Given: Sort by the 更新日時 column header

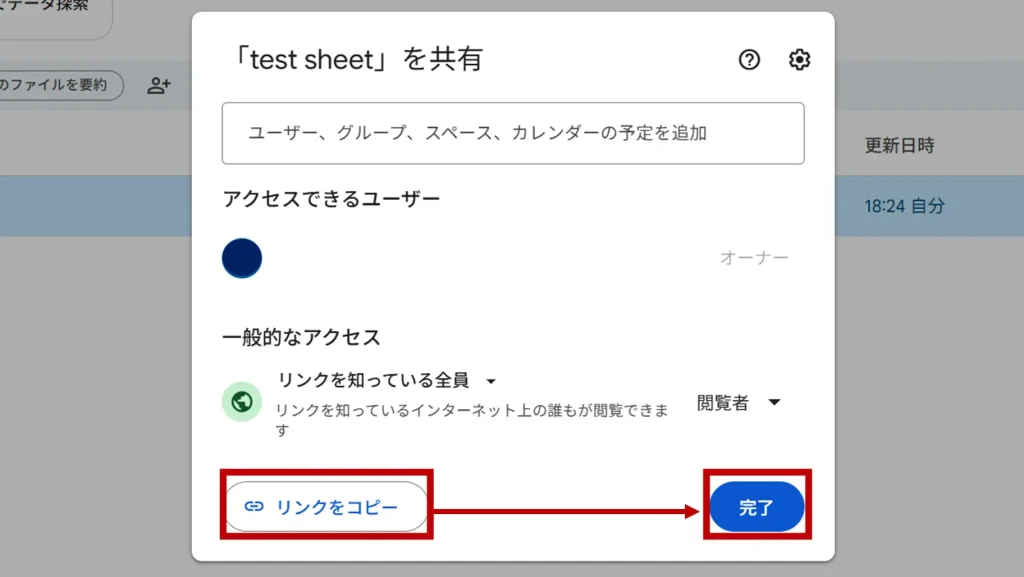Looking at the screenshot, I should click(x=899, y=146).
